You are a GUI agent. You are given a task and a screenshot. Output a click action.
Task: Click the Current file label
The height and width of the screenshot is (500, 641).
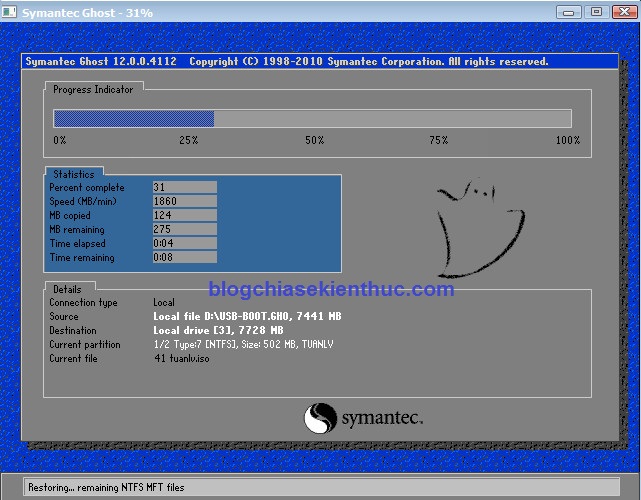point(74,359)
